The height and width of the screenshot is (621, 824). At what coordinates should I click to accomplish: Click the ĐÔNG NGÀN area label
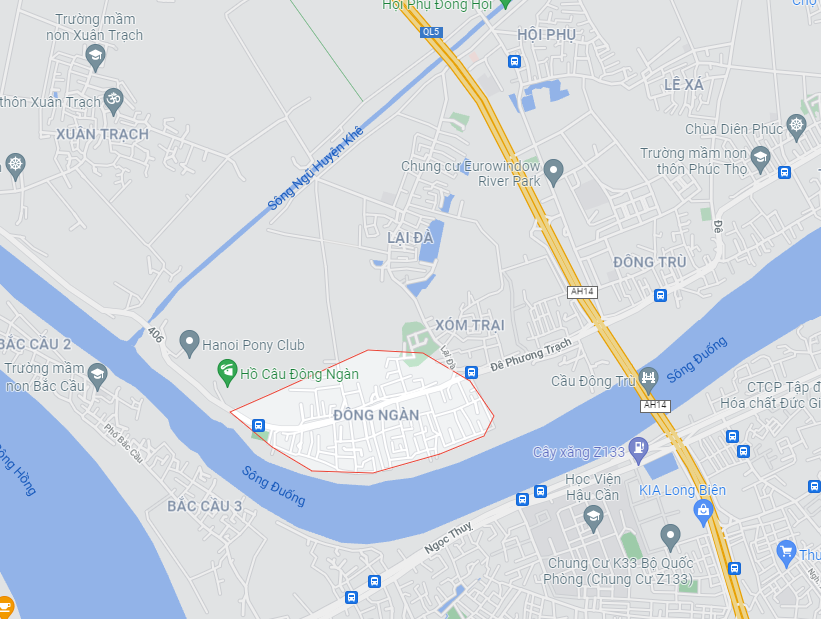coord(376,415)
